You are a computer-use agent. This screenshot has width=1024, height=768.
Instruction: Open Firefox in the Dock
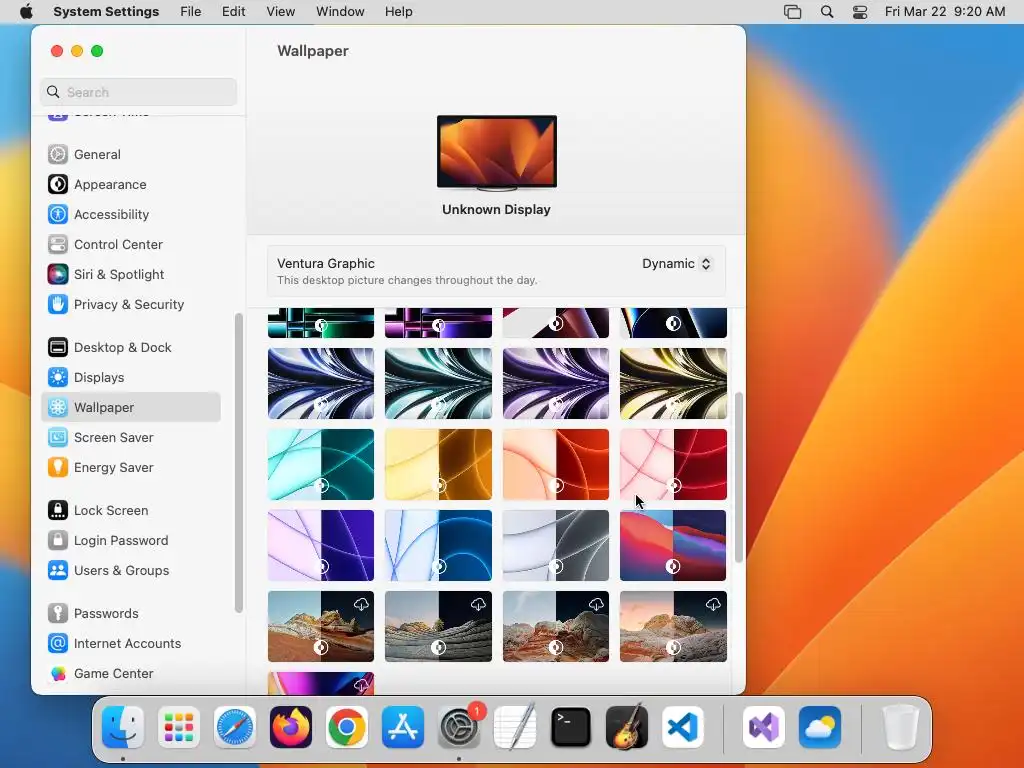(x=291, y=727)
